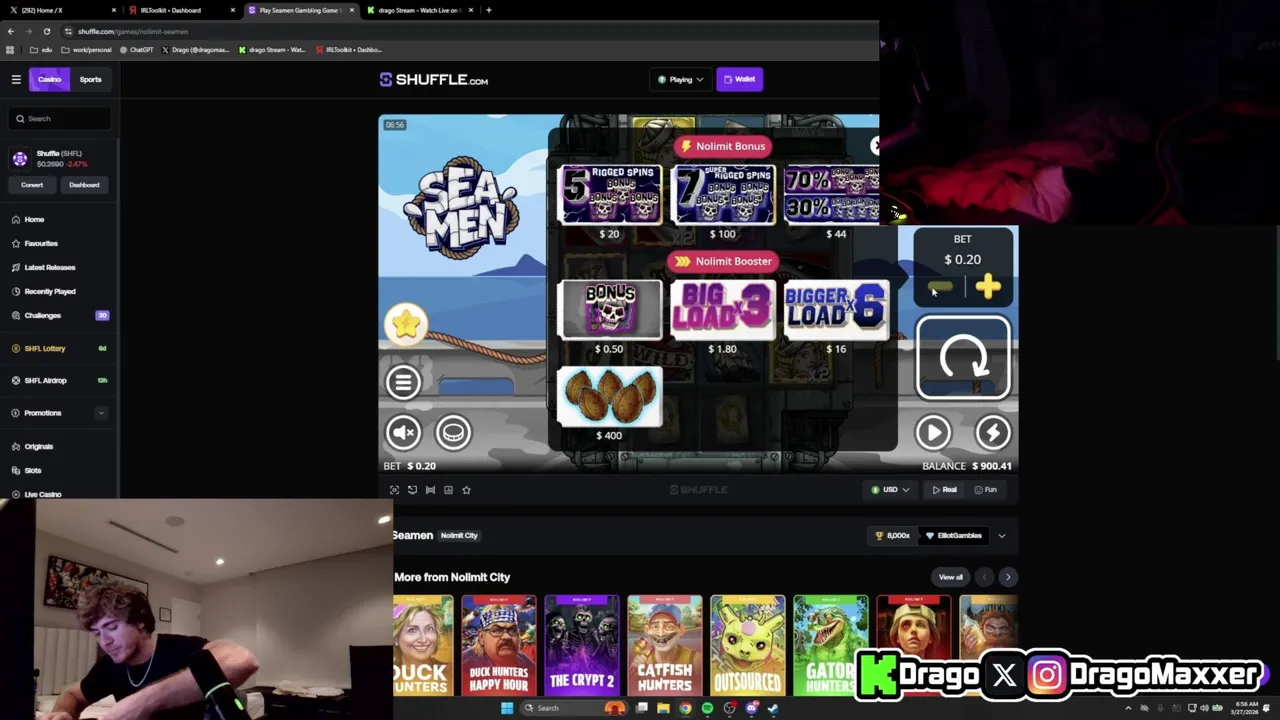Click the Shuffle.com logo

coord(434,80)
